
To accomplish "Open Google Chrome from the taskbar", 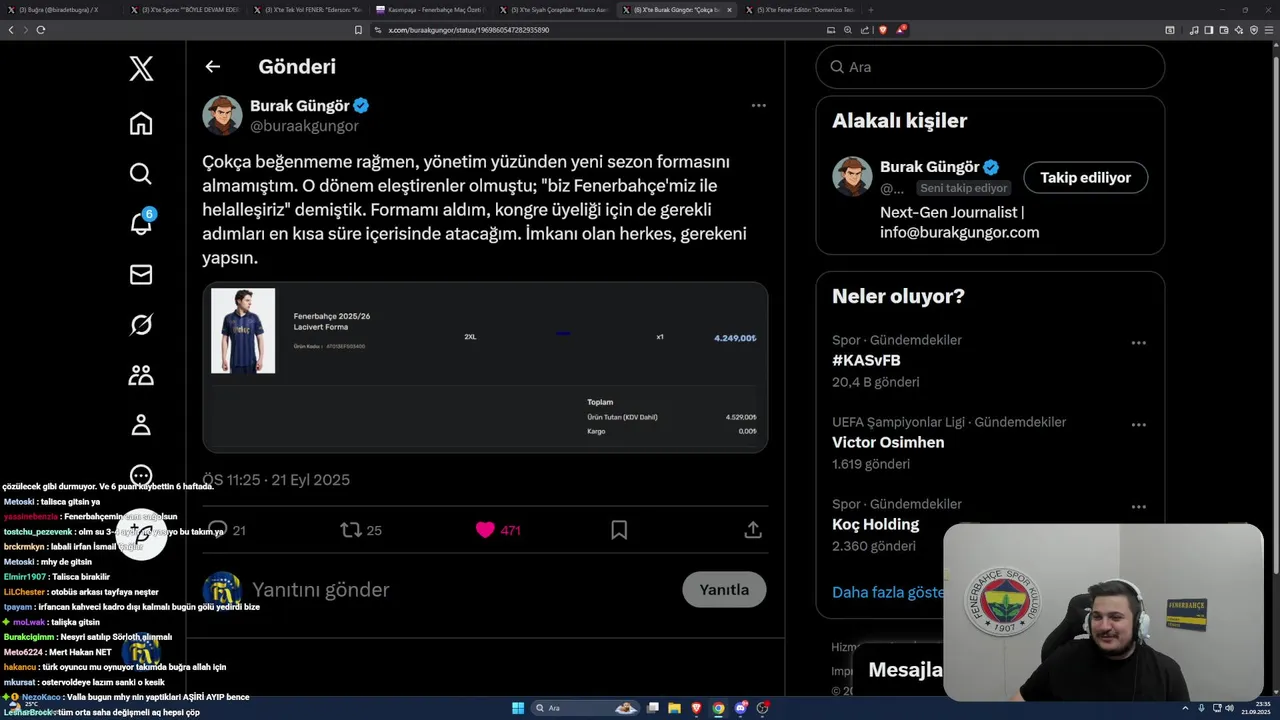I will (718, 708).
